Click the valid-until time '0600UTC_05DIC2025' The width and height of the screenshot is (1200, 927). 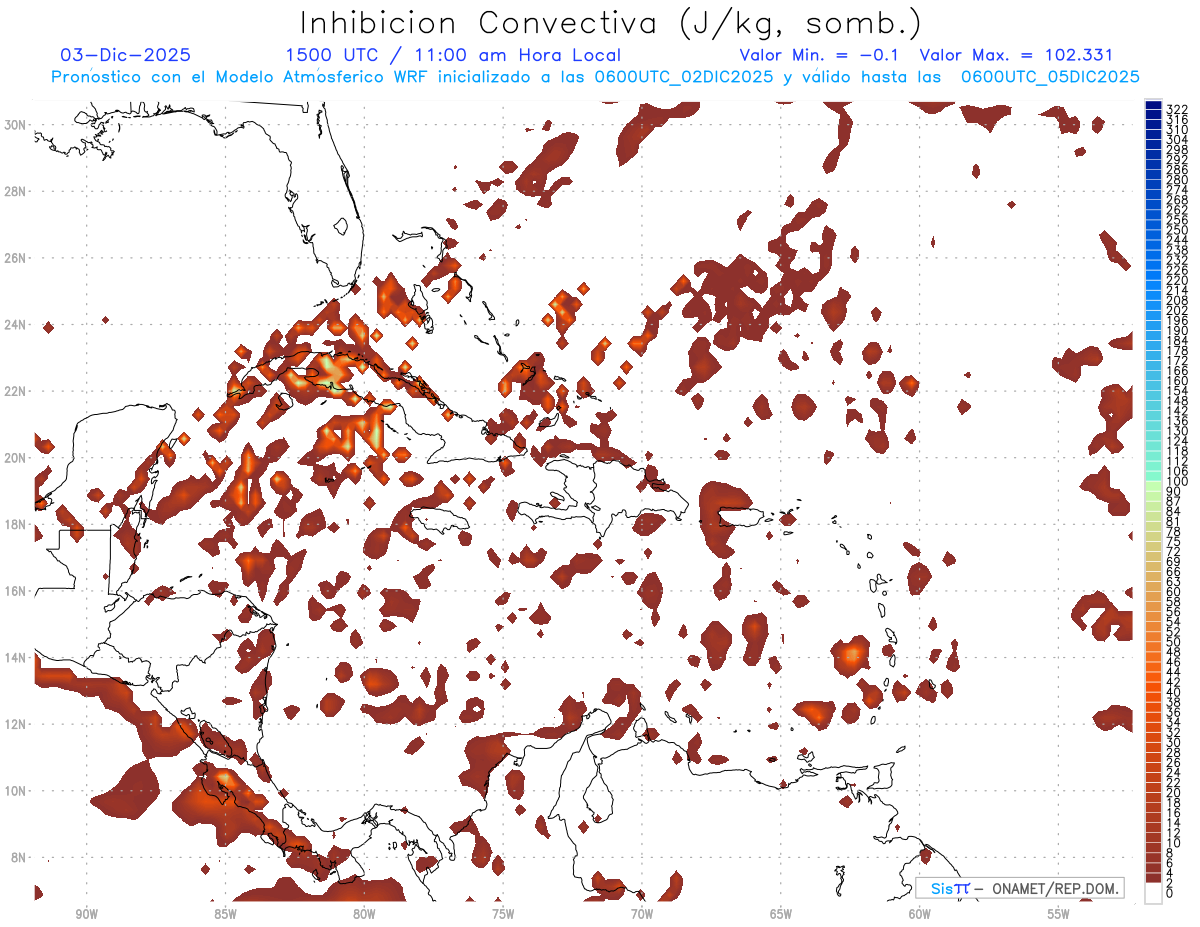[x=1050, y=77]
